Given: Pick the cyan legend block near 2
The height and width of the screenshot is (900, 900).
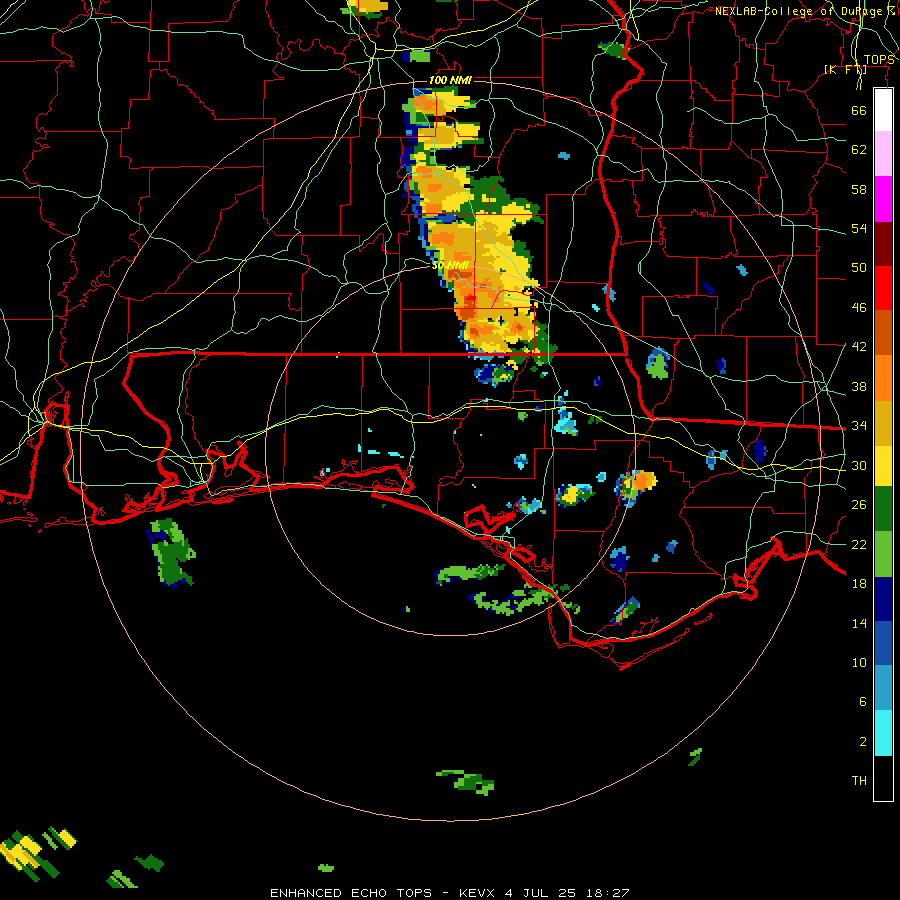Looking at the screenshot, I should click(x=883, y=732).
